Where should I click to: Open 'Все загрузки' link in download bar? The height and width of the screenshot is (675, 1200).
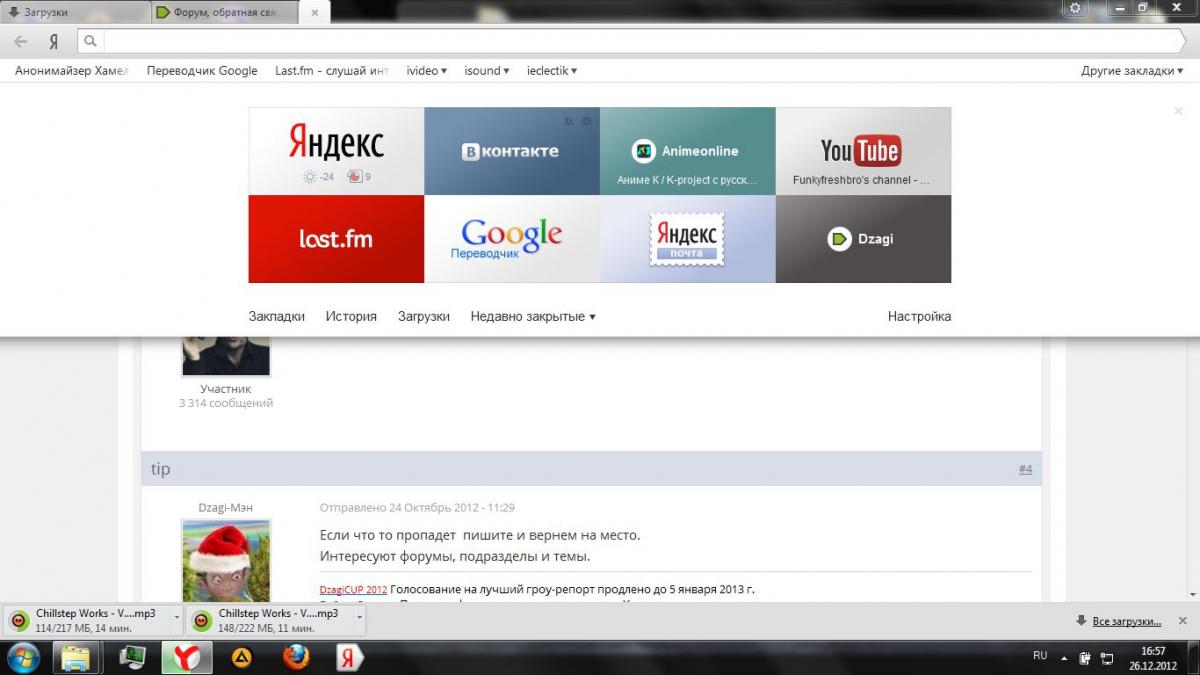click(x=1126, y=621)
